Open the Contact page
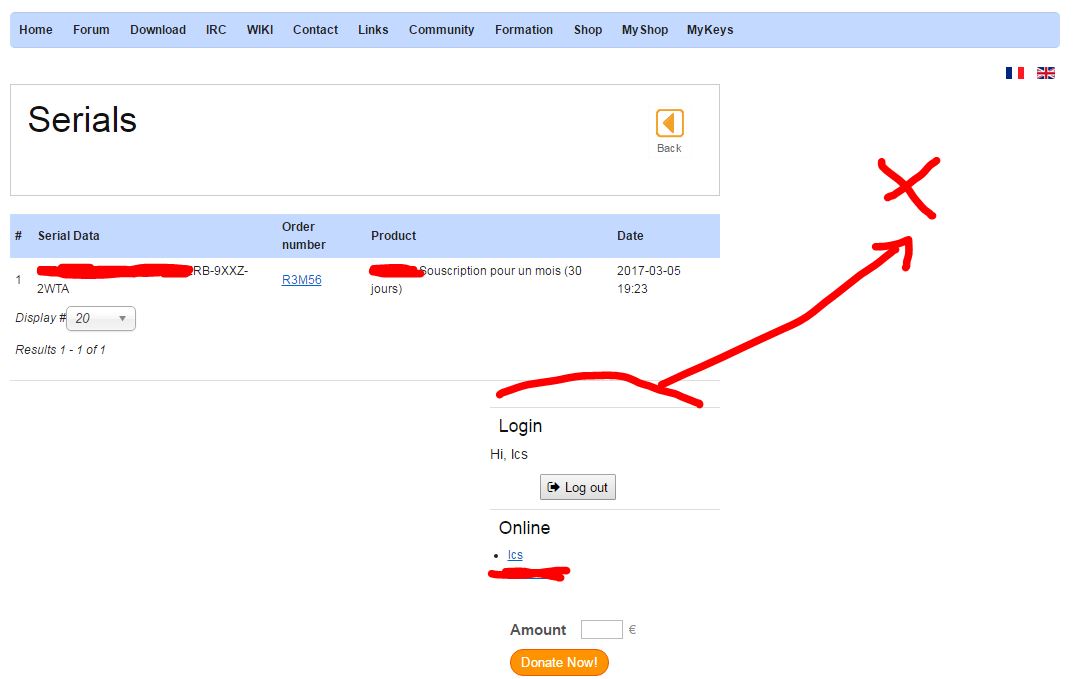The width and height of the screenshot is (1075, 679). (315, 29)
